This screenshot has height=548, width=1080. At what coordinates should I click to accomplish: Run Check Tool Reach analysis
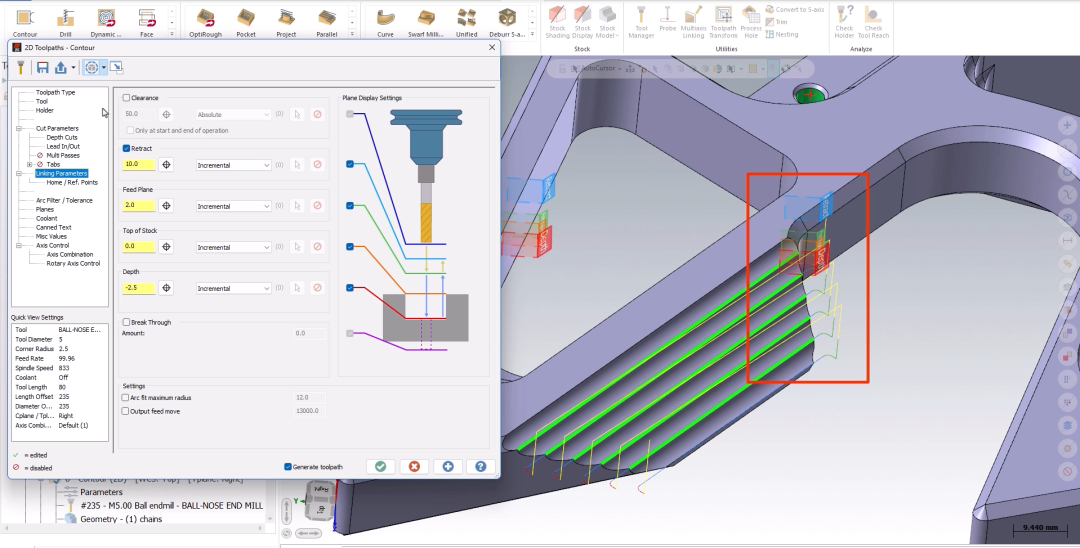(873, 21)
